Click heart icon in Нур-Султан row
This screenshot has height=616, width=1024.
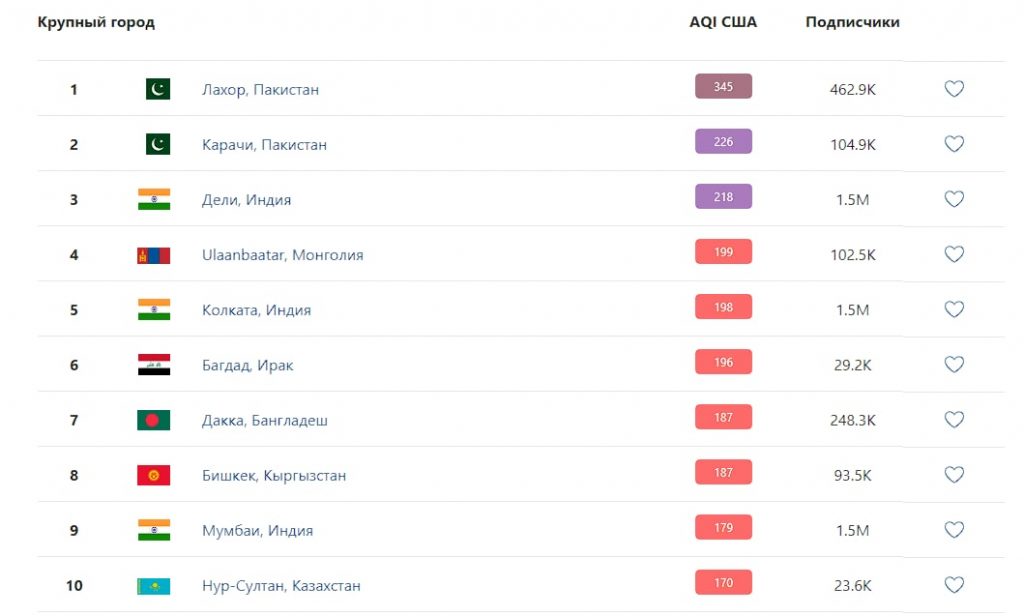point(954,585)
